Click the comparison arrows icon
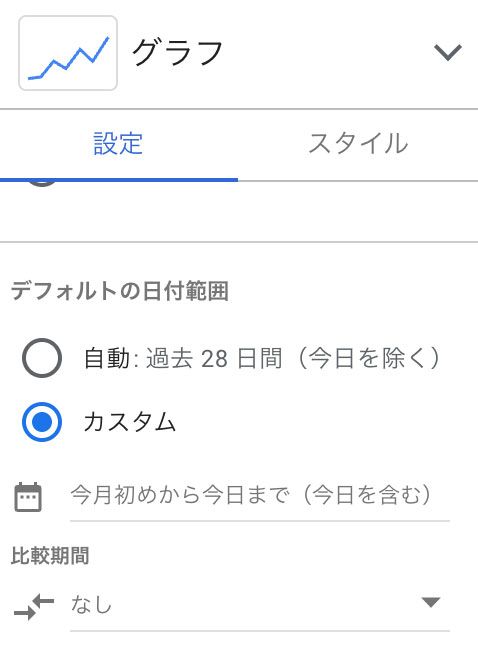 point(34,606)
